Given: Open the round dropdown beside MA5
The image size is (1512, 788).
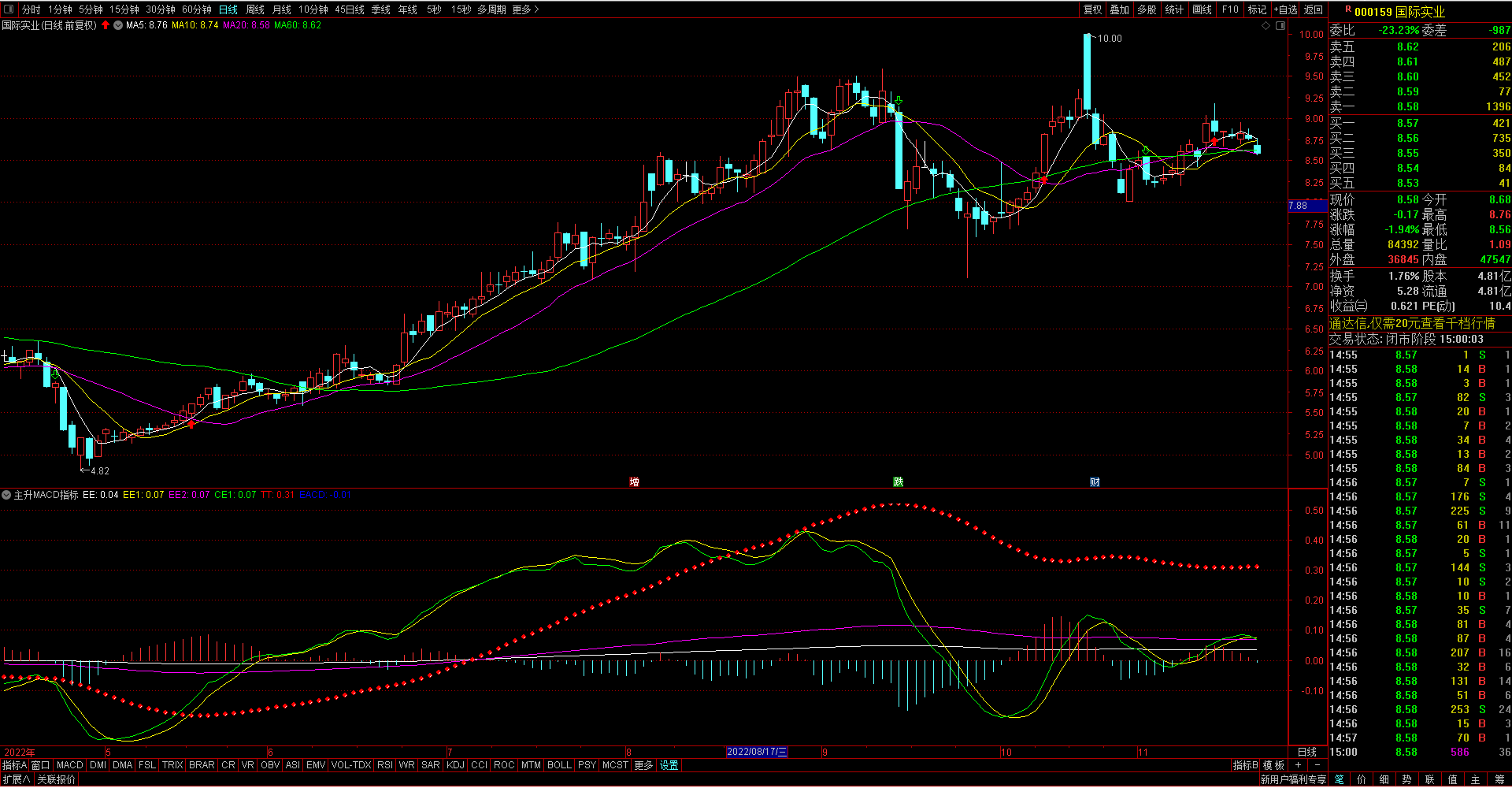Looking at the screenshot, I should click(x=118, y=25).
